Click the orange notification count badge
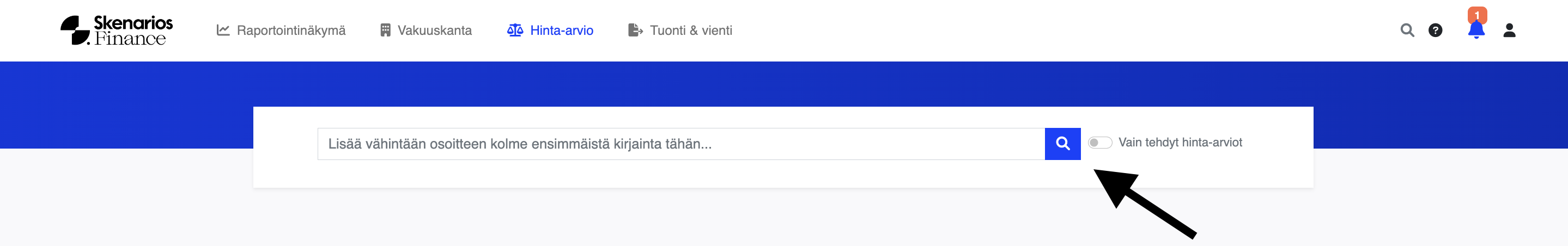The width and height of the screenshot is (1568, 246). pos(1478,15)
